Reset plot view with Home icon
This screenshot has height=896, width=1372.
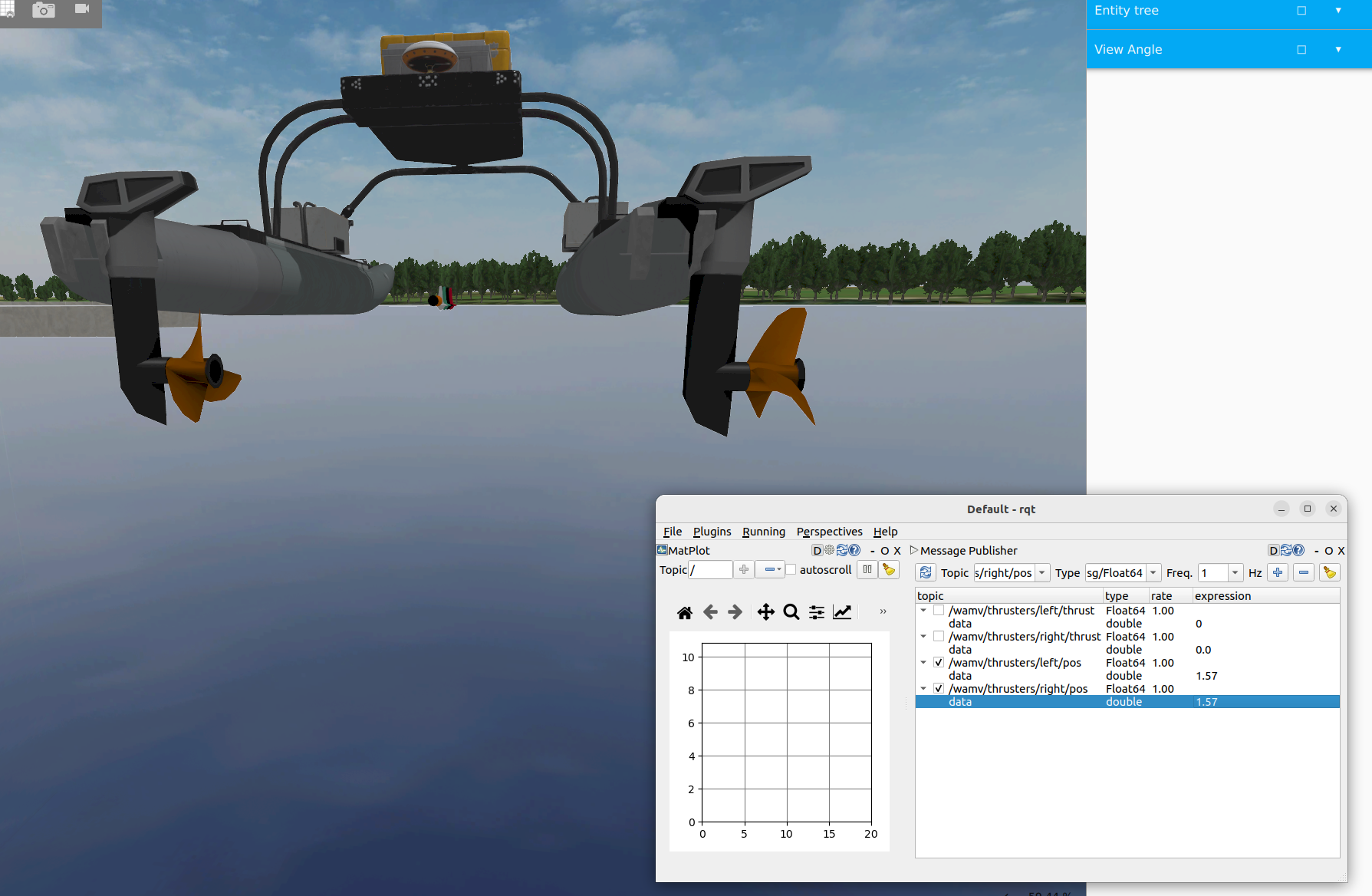coord(685,612)
